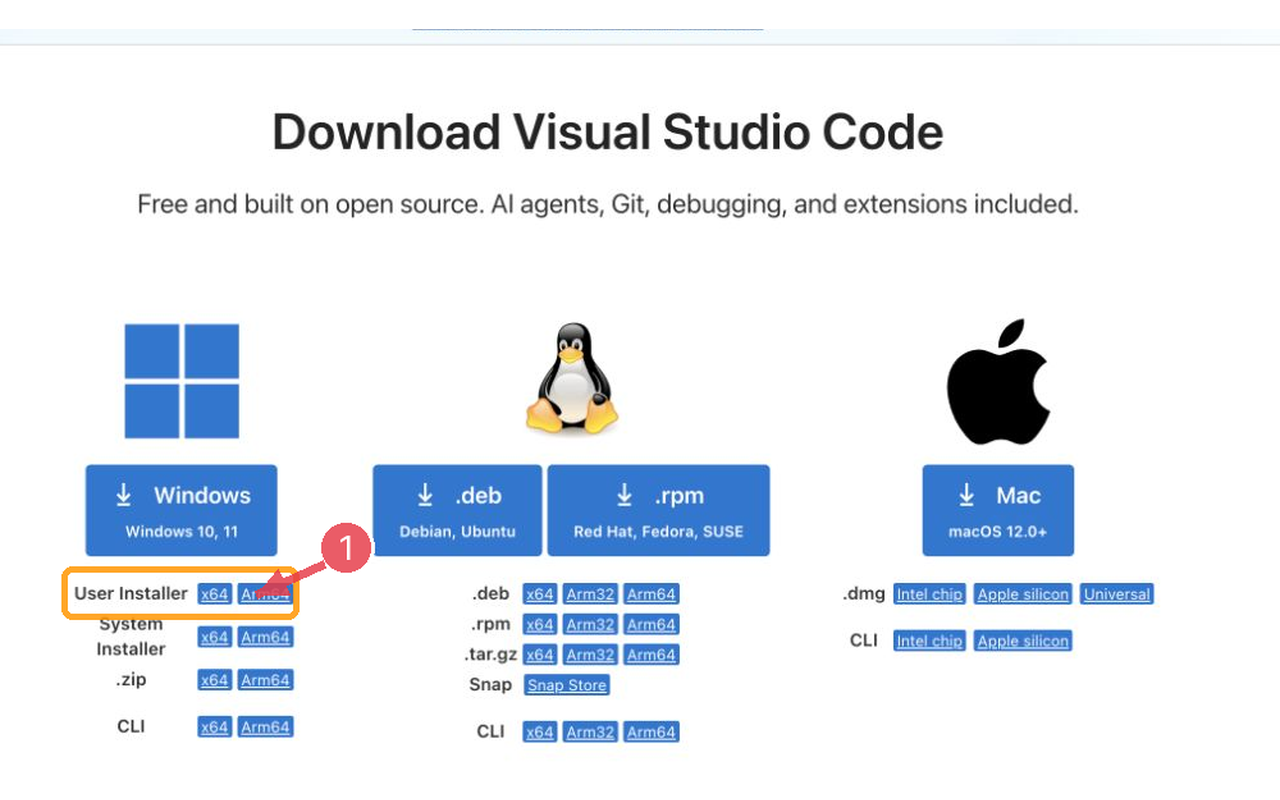Click the Mac '.dmg' row label
Image resolution: width=1280 pixels, height=800 pixels.
864,593
